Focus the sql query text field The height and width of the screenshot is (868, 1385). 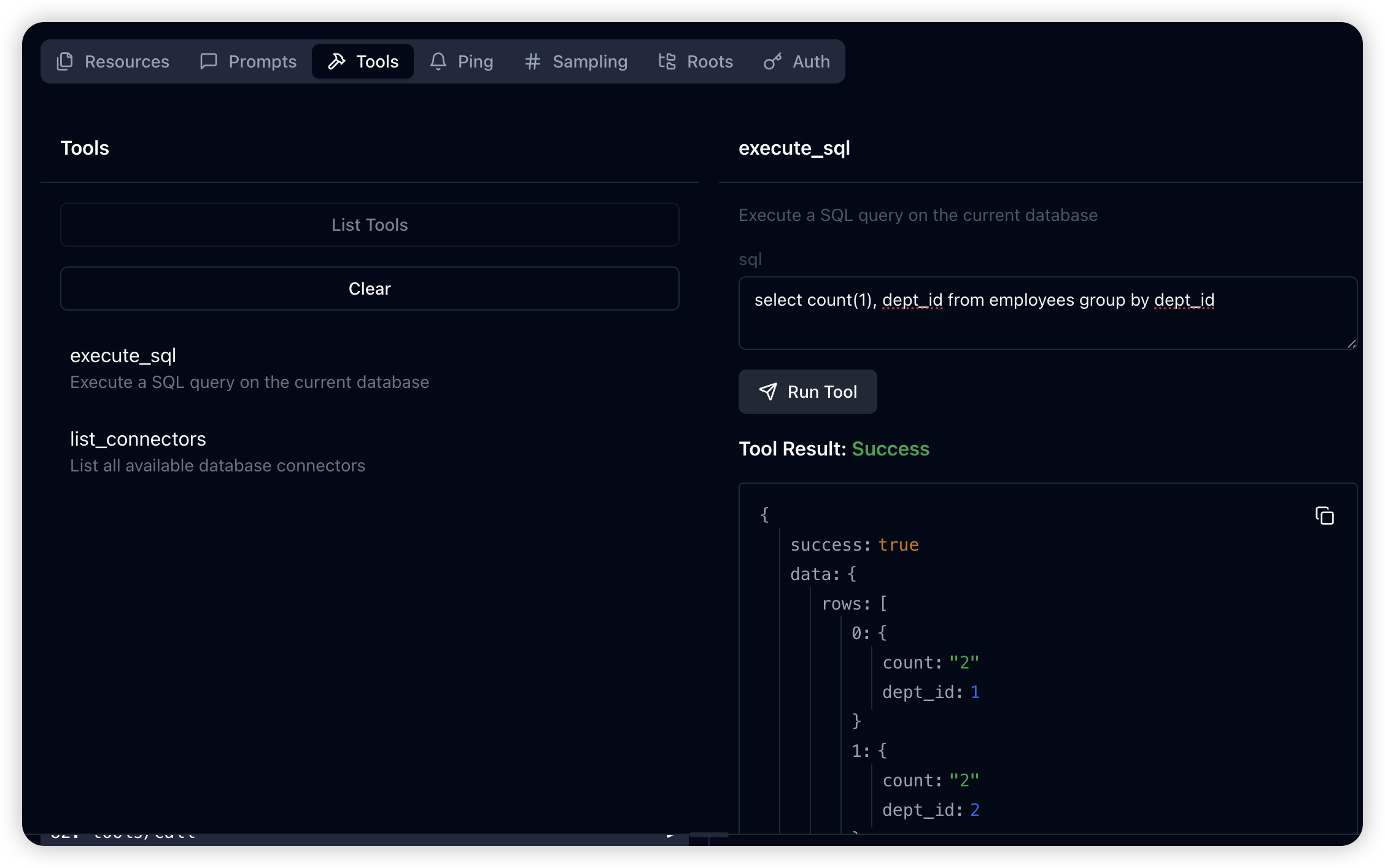[x=1044, y=325]
